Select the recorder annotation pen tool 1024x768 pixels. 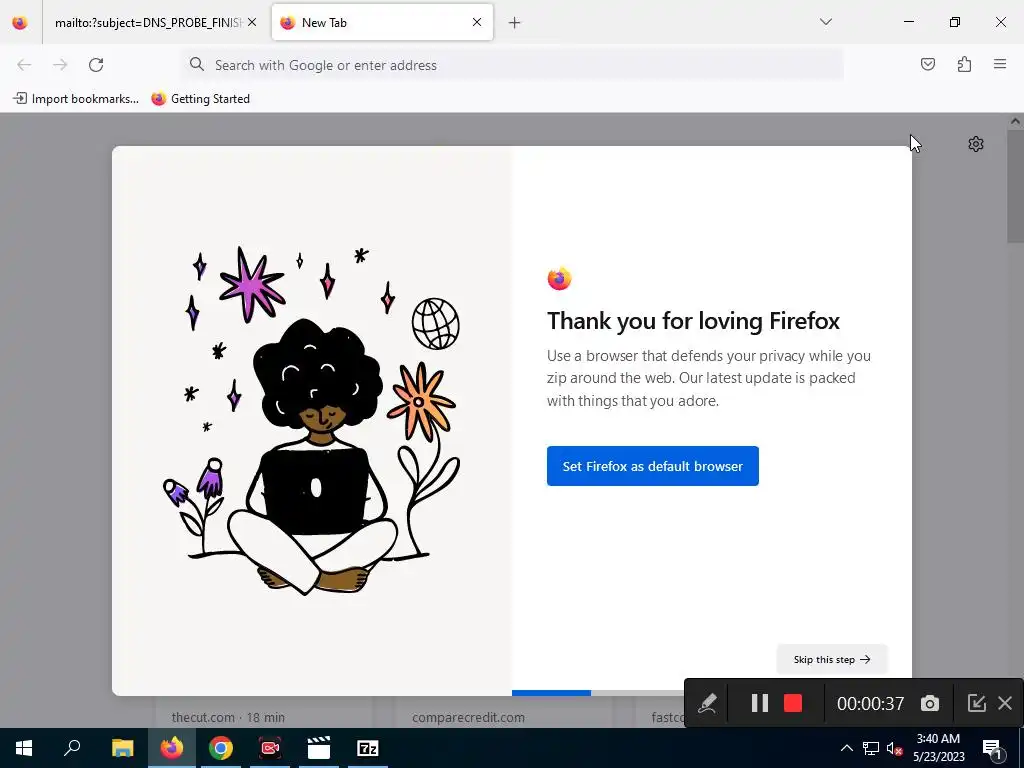click(707, 703)
